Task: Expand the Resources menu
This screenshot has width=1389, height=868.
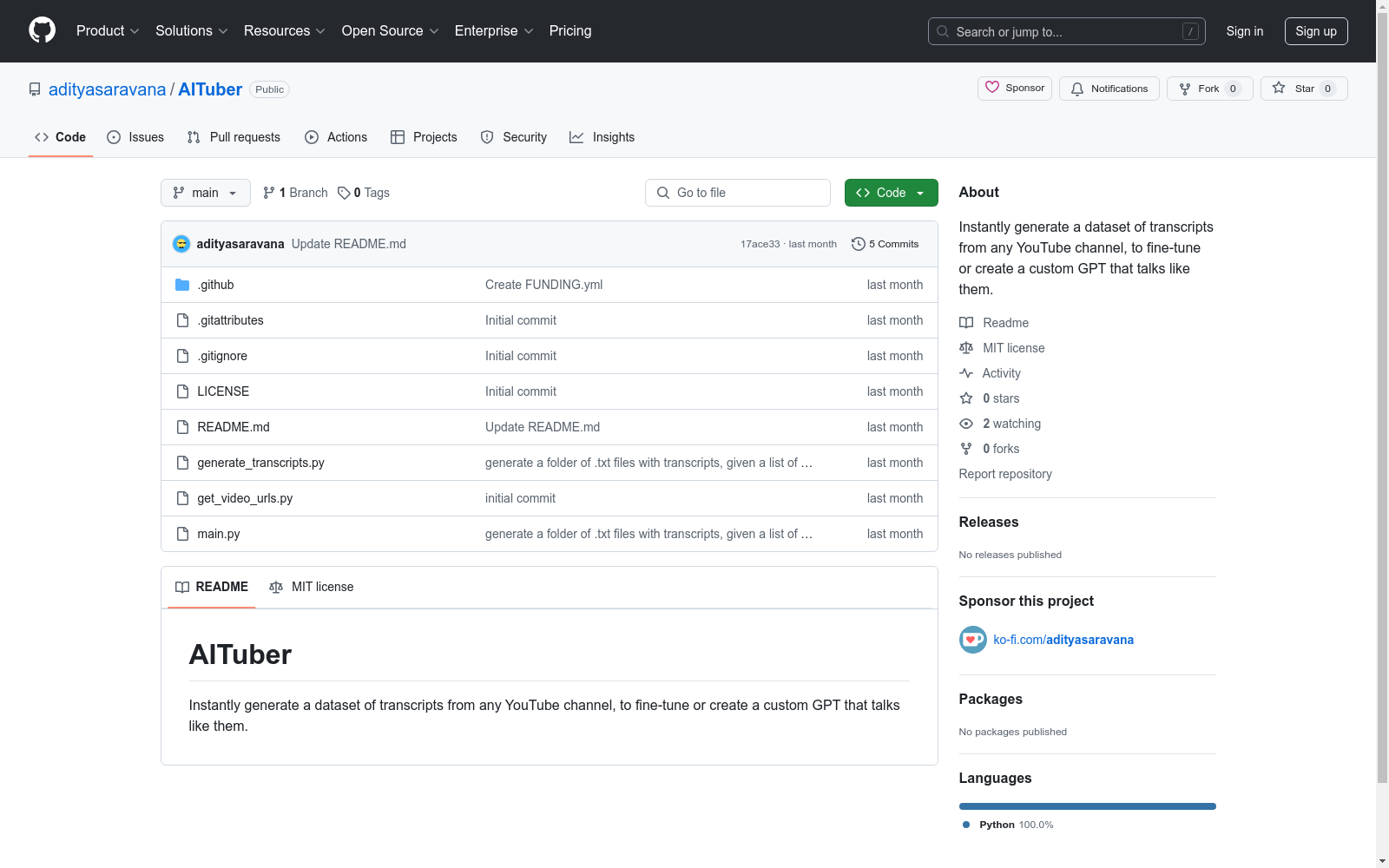Action: coord(285,30)
